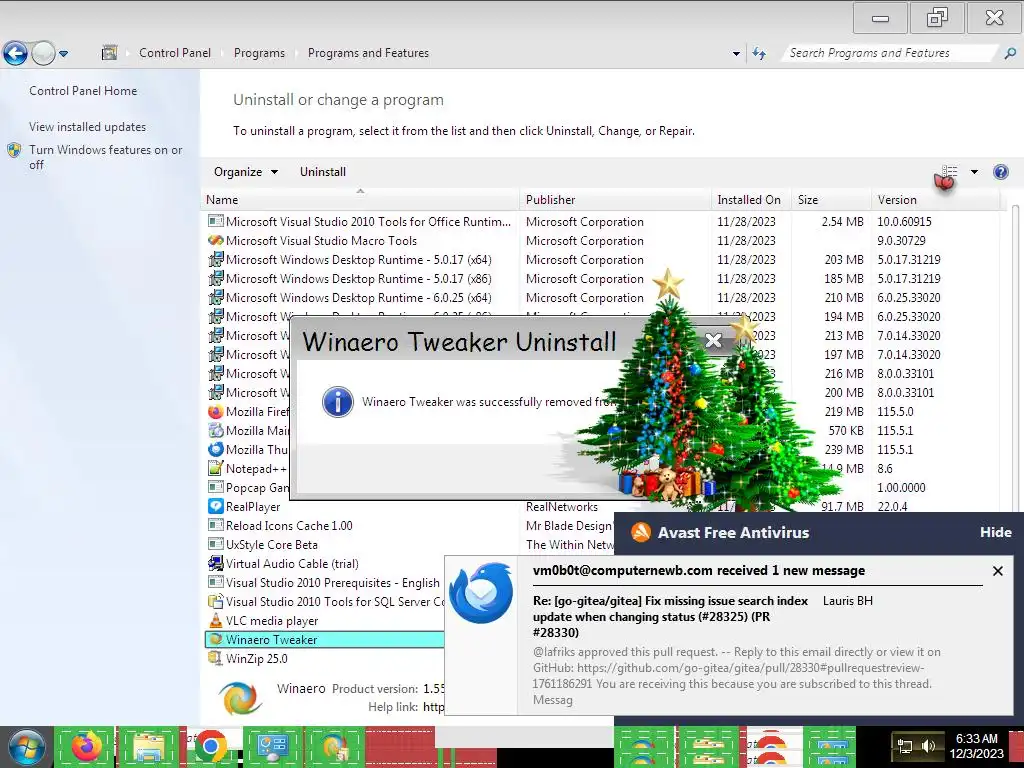Open Firefox from the taskbar

click(87, 747)
